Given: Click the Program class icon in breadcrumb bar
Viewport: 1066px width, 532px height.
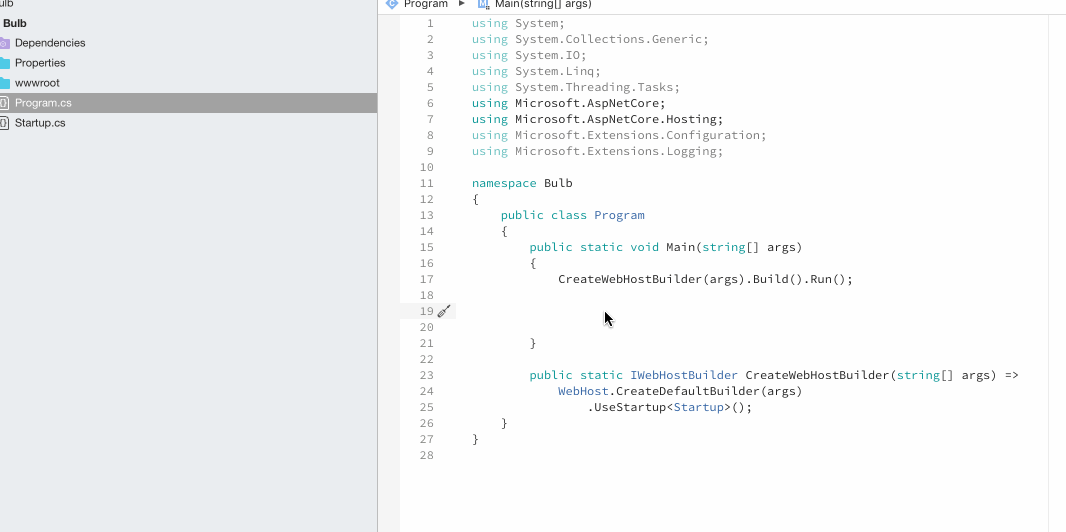Looking at the screenshot, I should click(392, 4).
